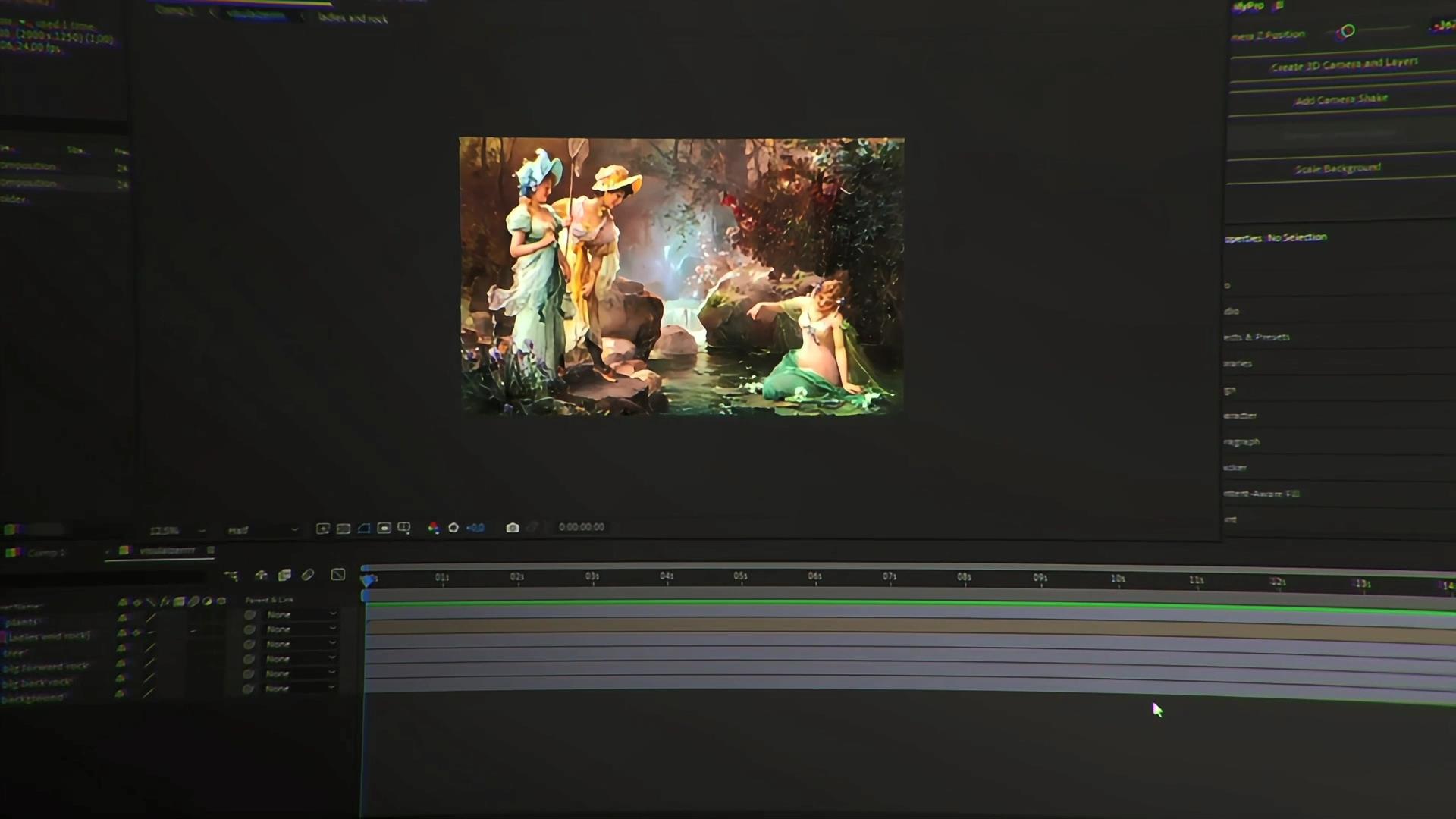
Task: Open parent dropdown None for tree layer
Action: [x=300, y=644]
